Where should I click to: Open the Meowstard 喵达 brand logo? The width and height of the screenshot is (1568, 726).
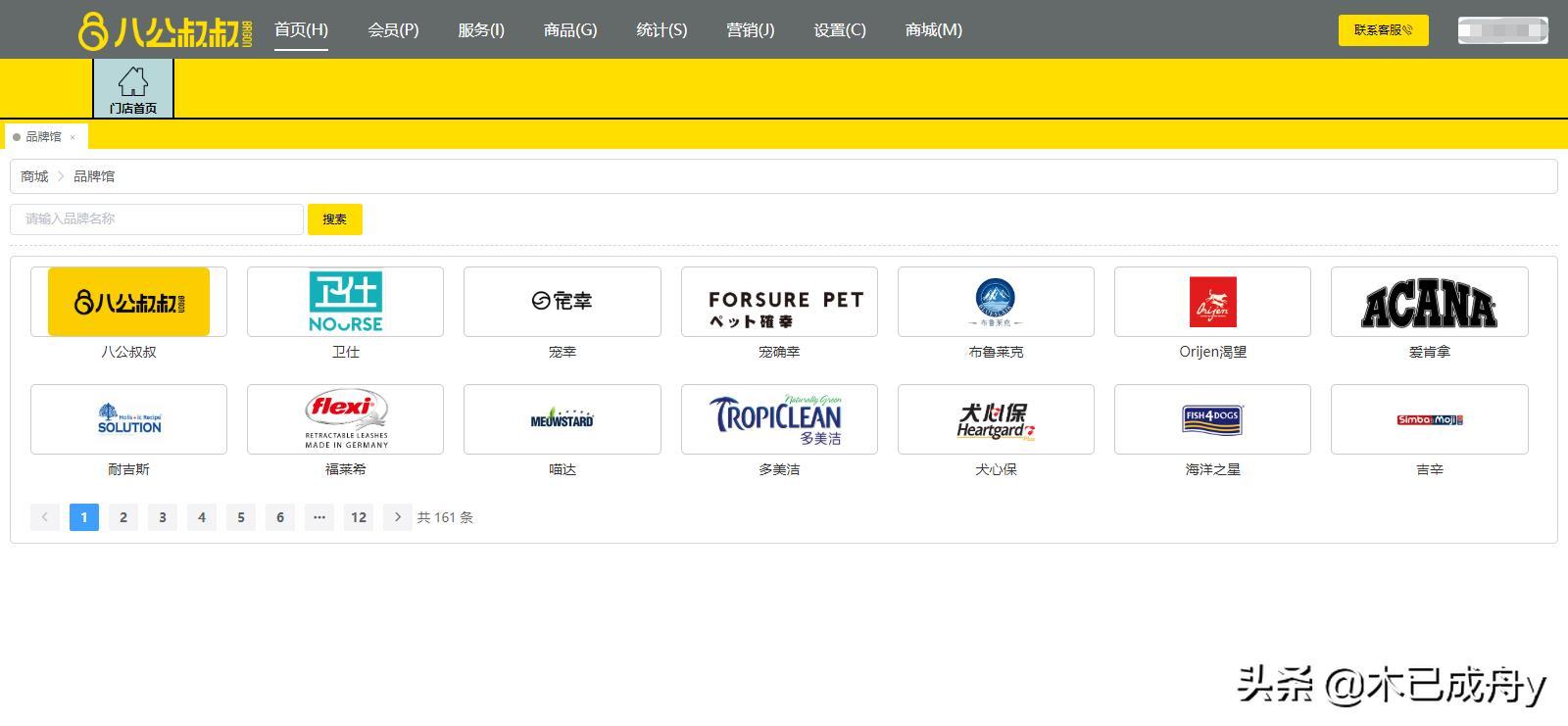[563, 419]
